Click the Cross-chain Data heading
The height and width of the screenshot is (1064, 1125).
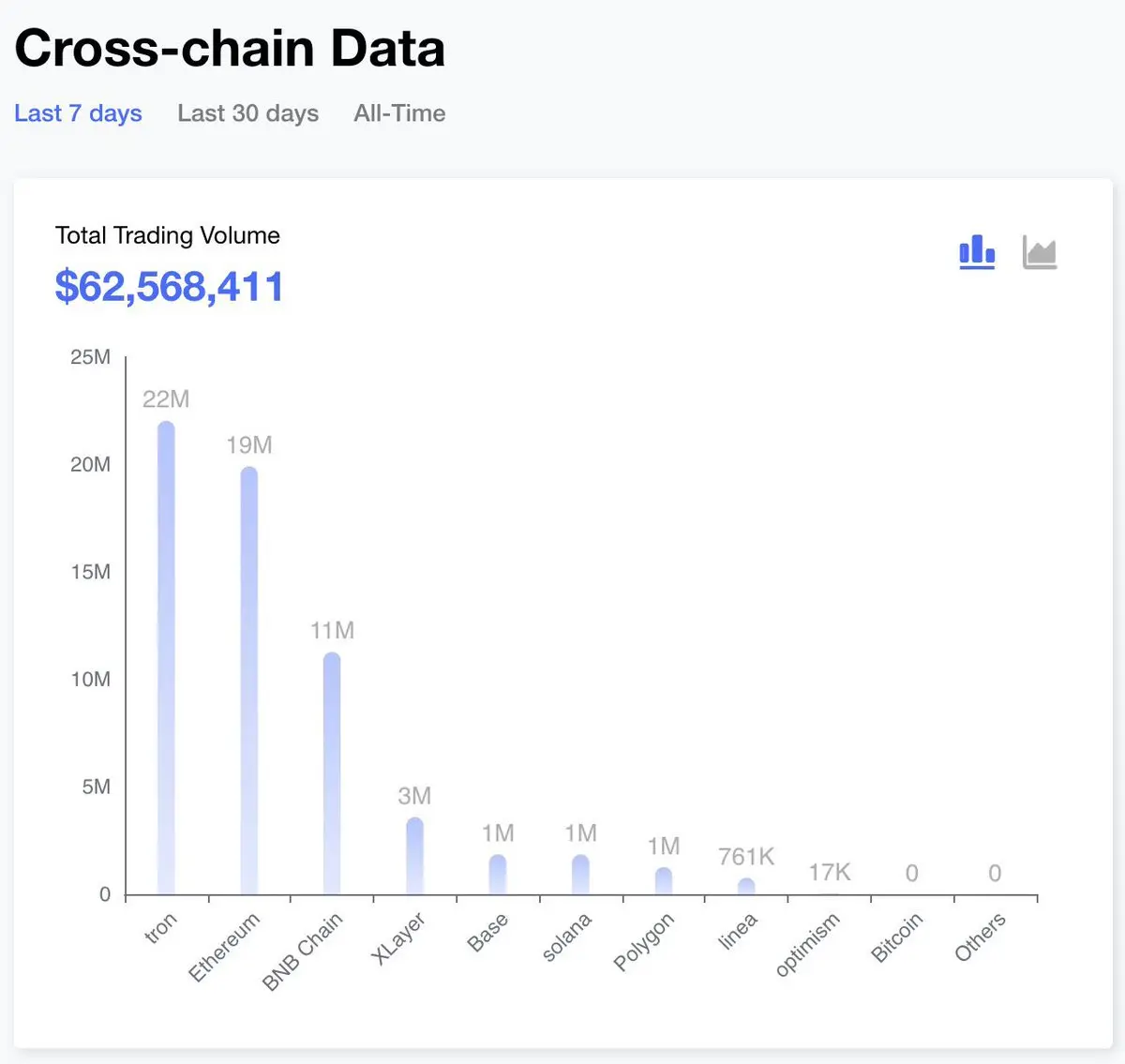230,48
